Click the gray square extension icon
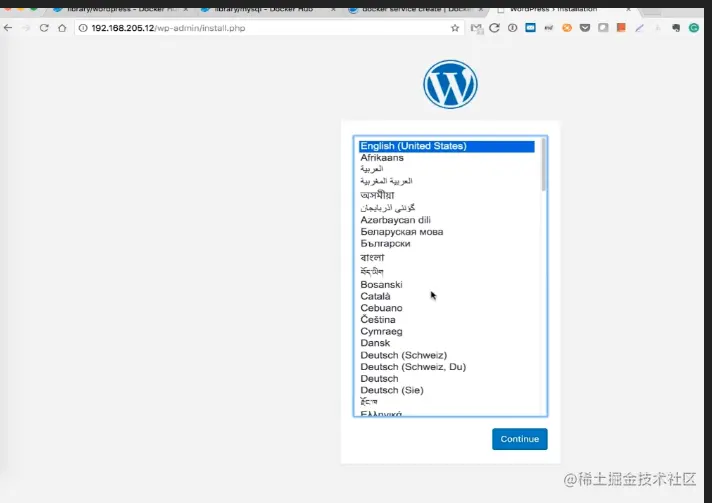This screenshot has width=712, height=503. click(603, 28)
